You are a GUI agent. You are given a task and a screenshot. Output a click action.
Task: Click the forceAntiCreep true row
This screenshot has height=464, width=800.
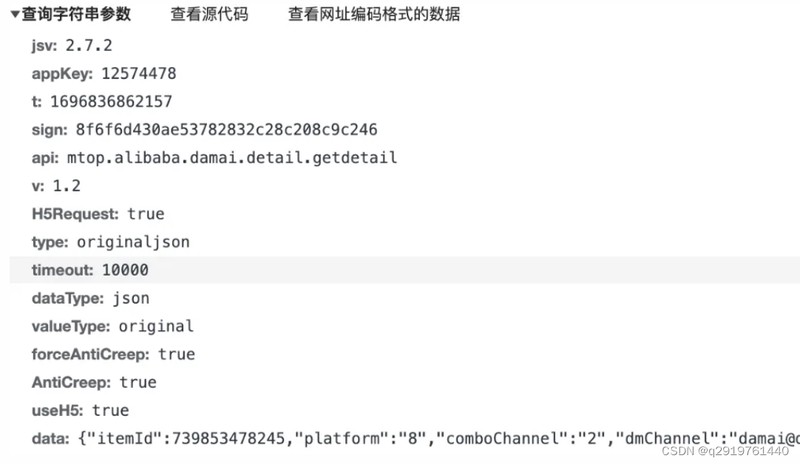point(113,354)
